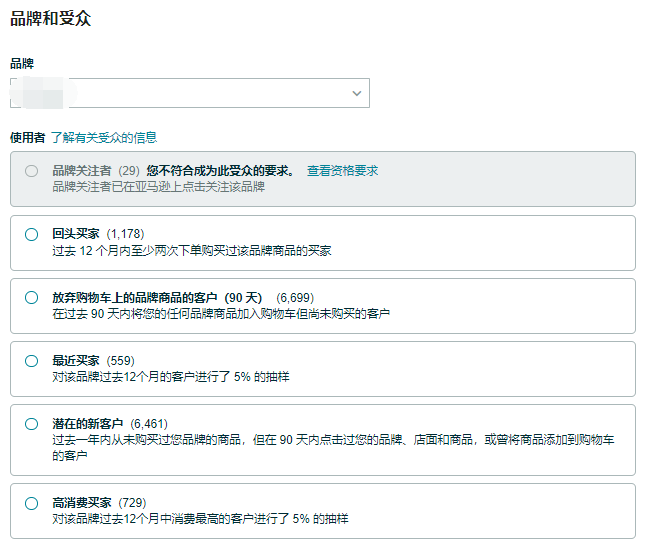Open the 品牌 selection combo box field

[x=190, y=93]
